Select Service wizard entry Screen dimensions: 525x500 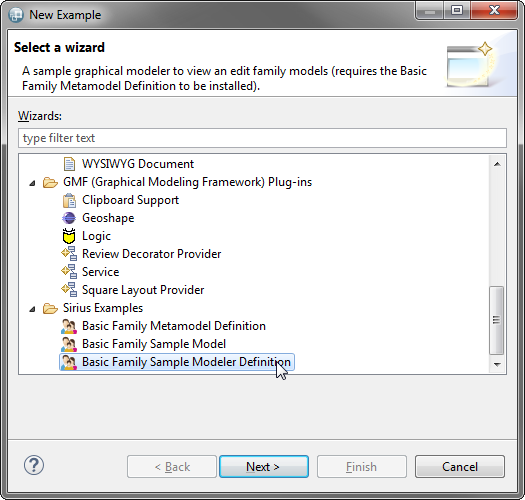[101, 272]
